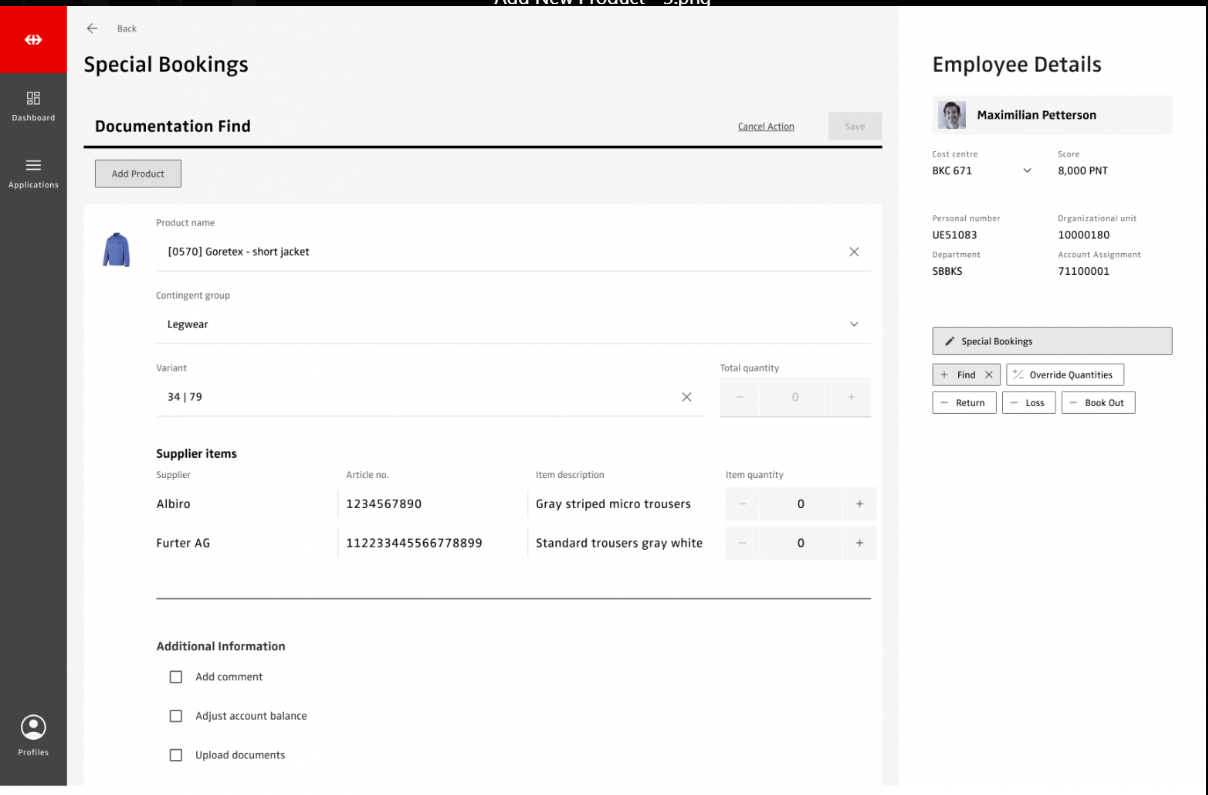Increase item quantity for Albiro
1208x795 pixels.
pyautogui.click(x=859, y=504)
